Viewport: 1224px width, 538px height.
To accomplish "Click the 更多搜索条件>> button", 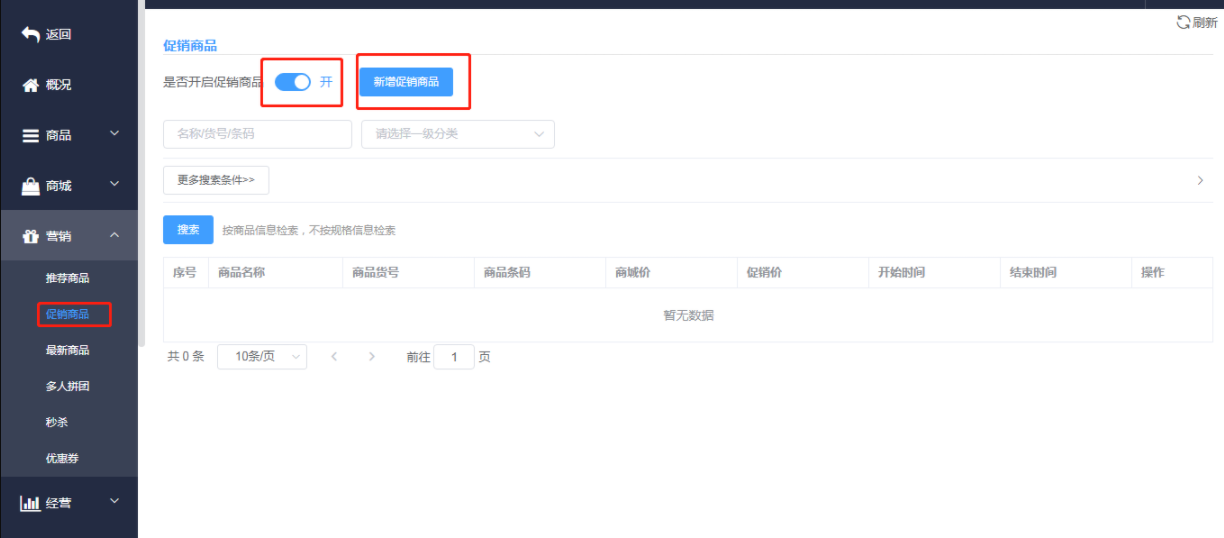I will tap(216, 181).
